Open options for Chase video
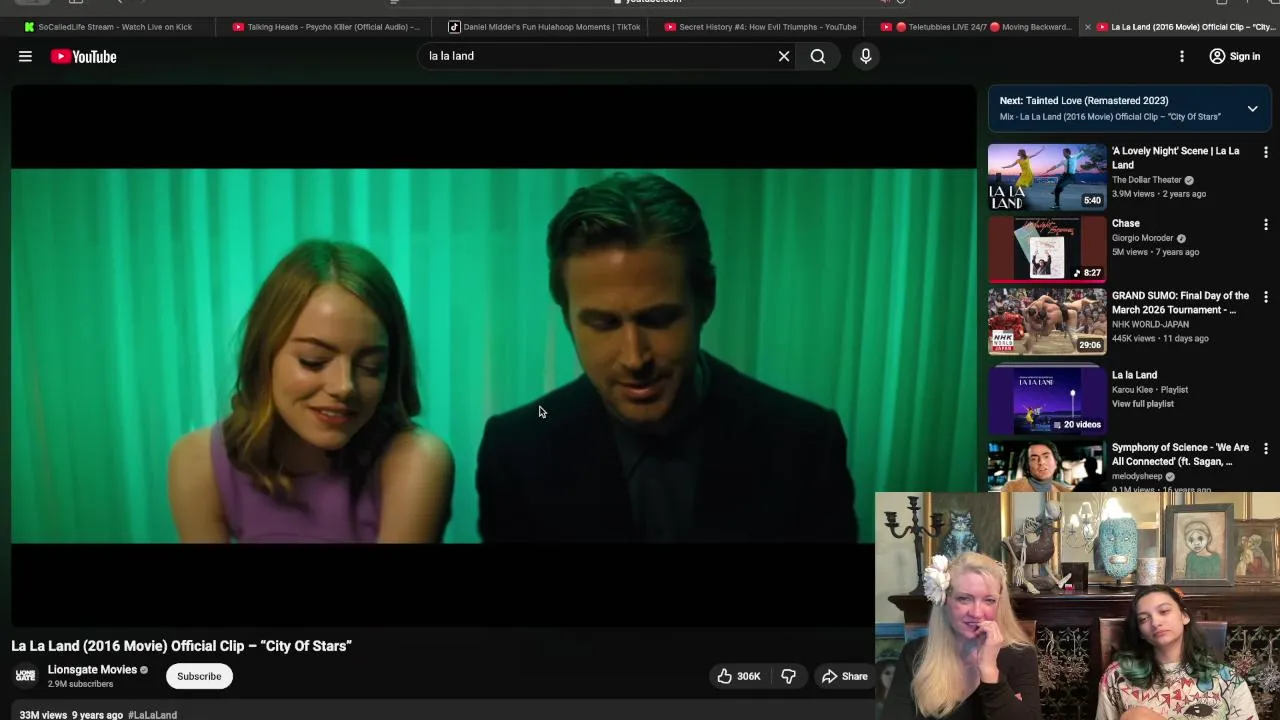The width and height of the screenshot is (1280, 720). tap(1265, 225)
